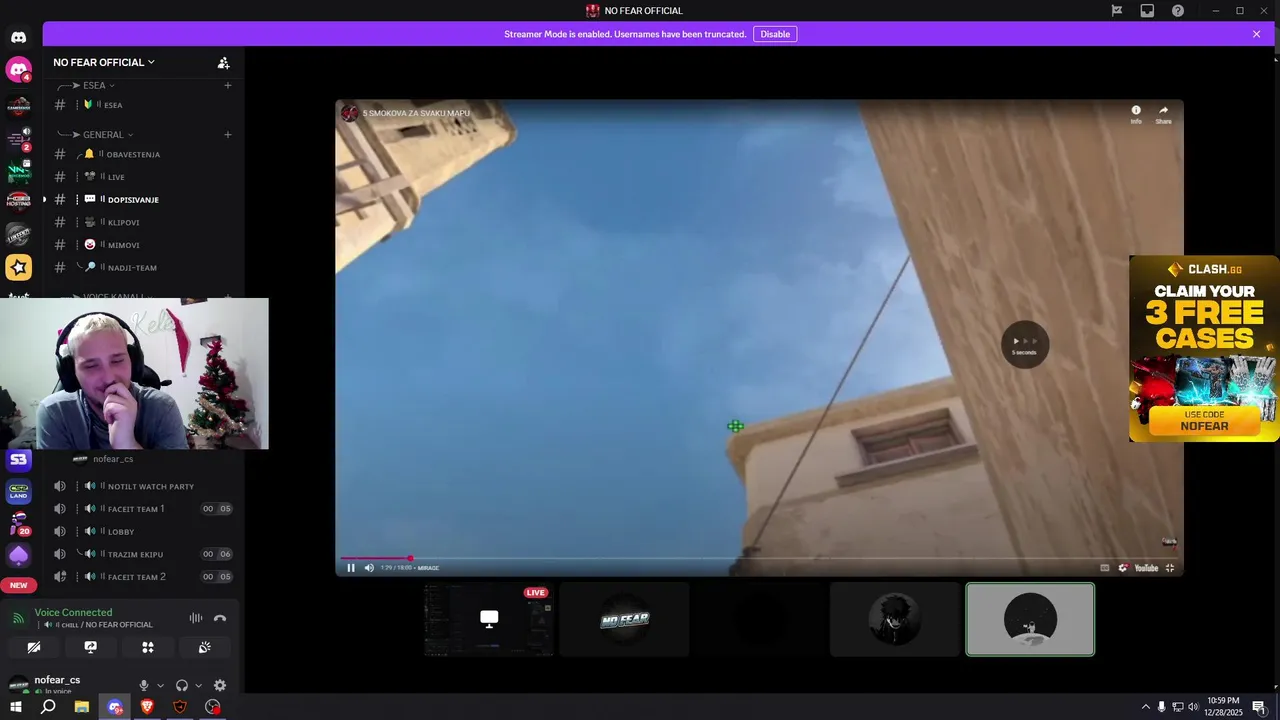
Task: Select the NO FEAR participant tile
Action: click(624, 620)
